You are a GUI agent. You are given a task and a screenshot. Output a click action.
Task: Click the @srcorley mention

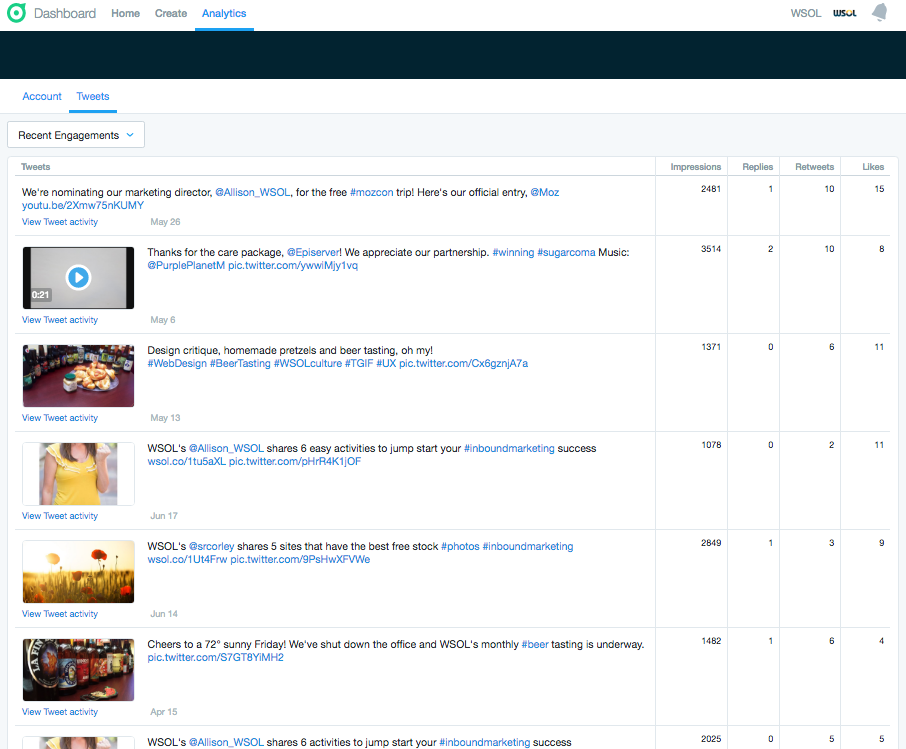pos(211,547)
